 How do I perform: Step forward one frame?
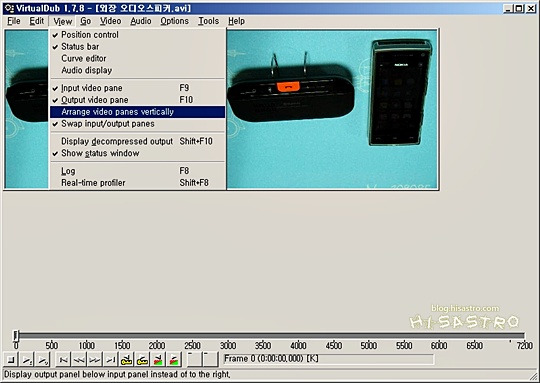tap(95, 360)
